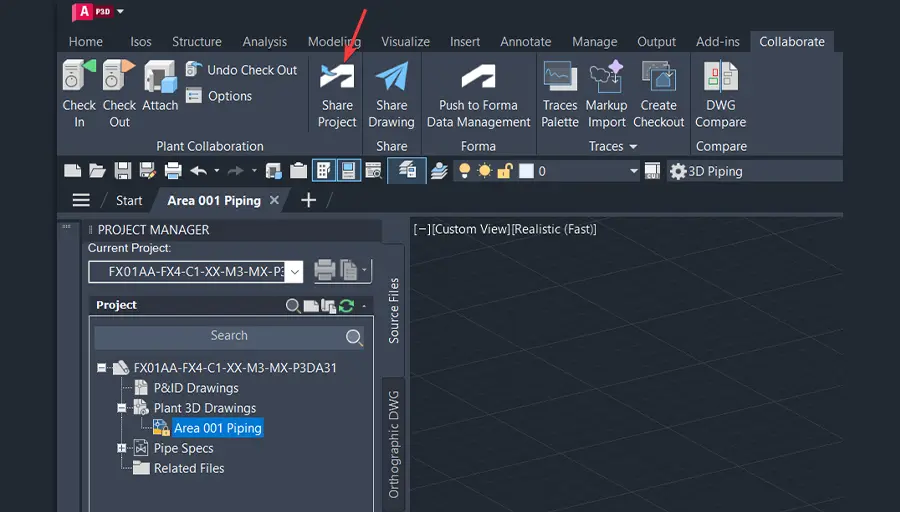Open the Modeling ribbon tab
Image resolution: width=900 pixels, height=512 pixels.
coord(334,42)
